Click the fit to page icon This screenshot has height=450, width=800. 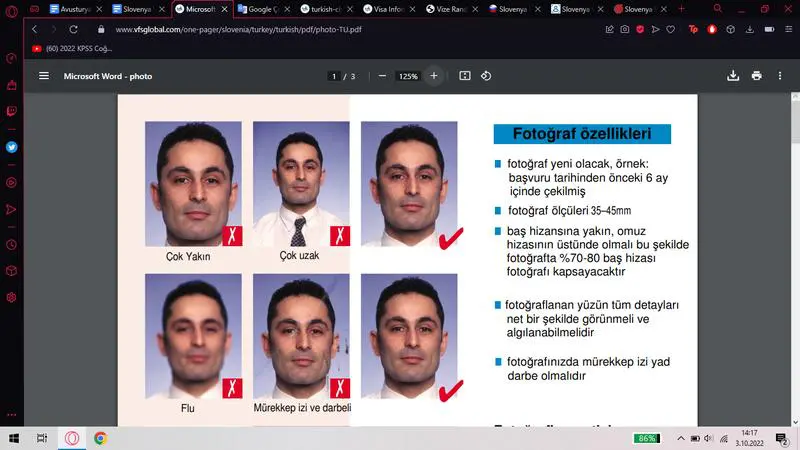[465, 76]
